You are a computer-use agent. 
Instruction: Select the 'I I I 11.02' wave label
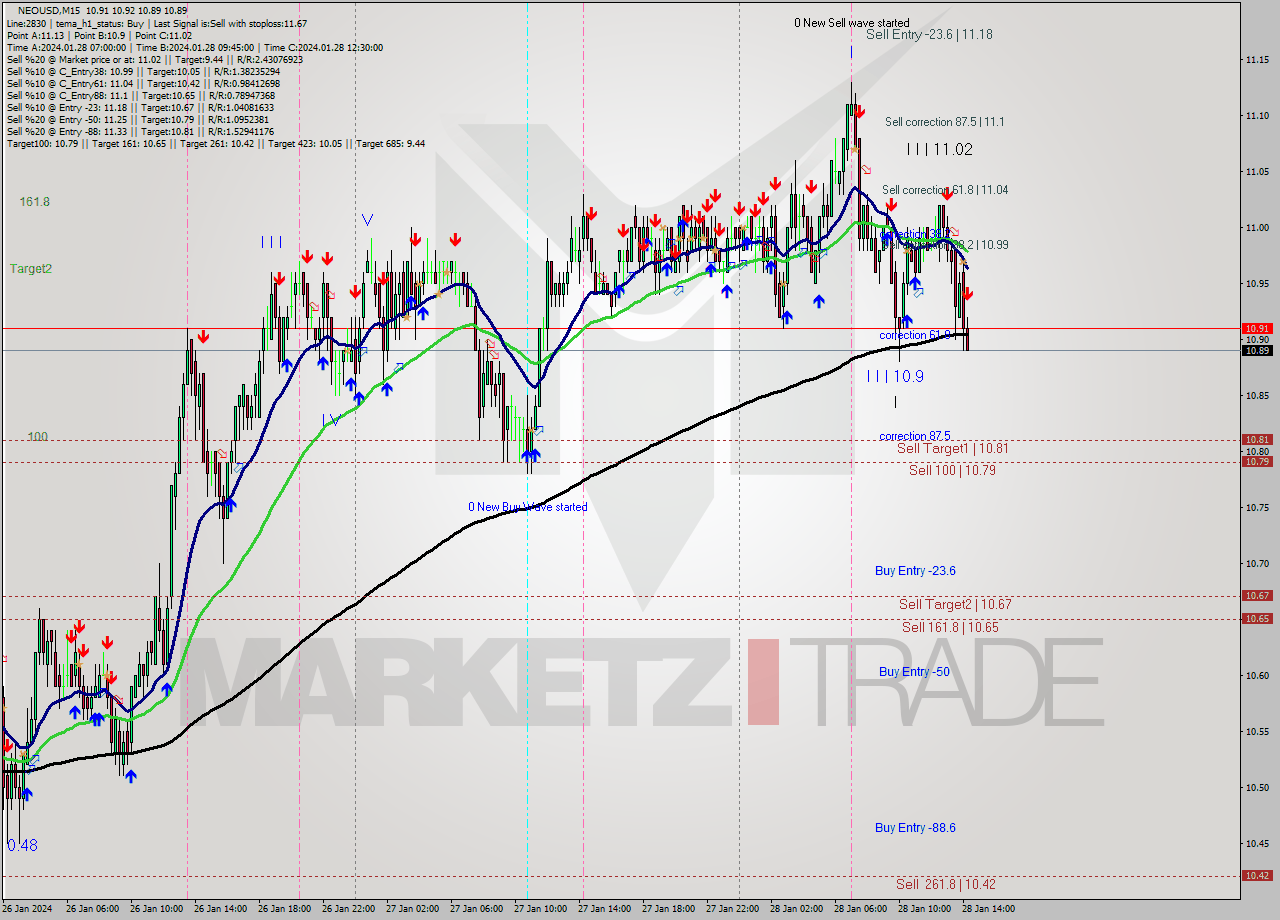pyautogui.click(x=939, y=149)
